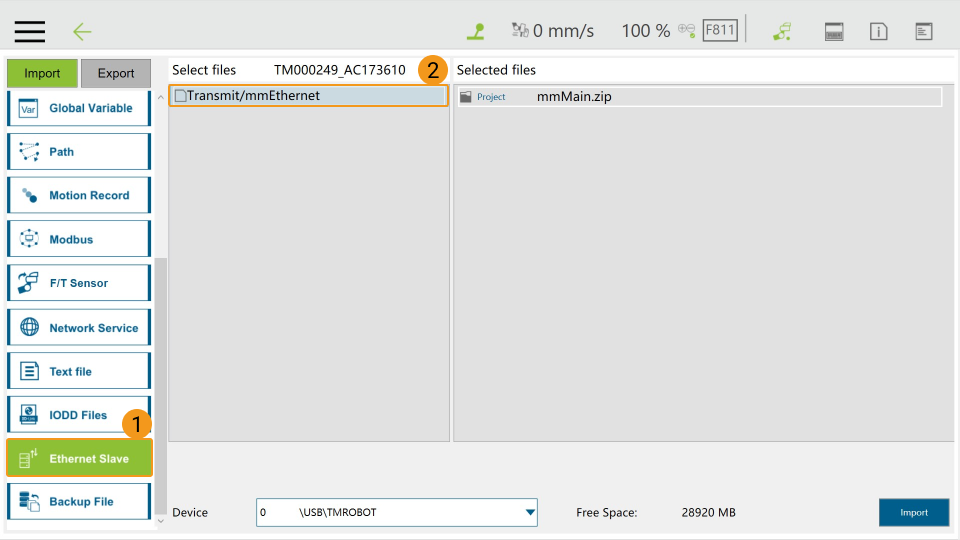This screenshot has height=540, width=960.
Task: Click the sidebar scroll down arrow
Action: tap(160, 522)
